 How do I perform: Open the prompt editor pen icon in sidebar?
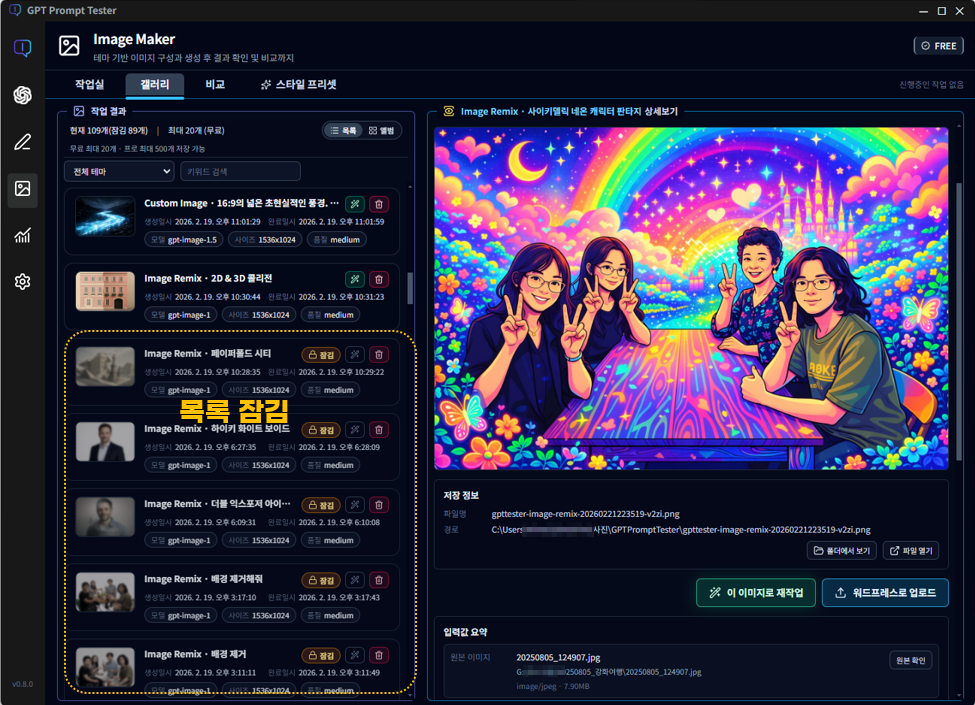tap(22, 142)
